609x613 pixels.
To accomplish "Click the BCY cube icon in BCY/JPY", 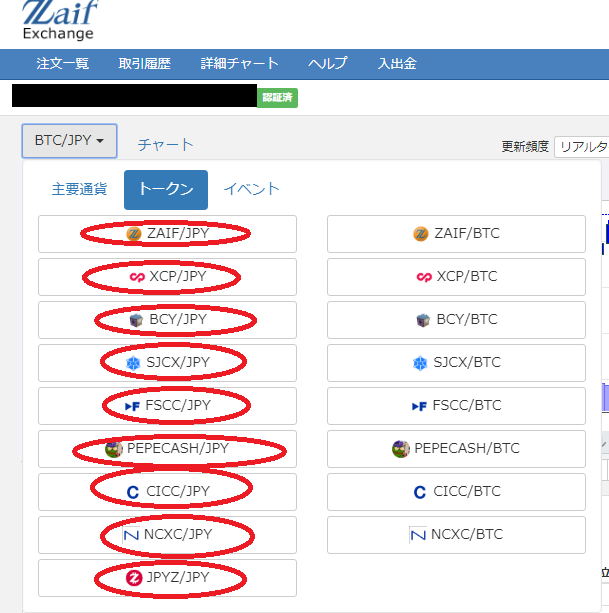I will [136, 320].
